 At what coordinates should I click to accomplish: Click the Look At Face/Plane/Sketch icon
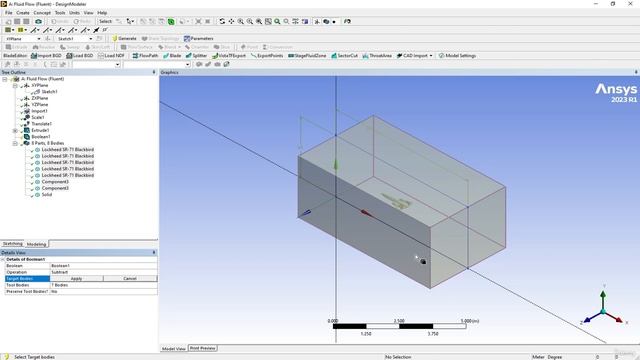347,21
